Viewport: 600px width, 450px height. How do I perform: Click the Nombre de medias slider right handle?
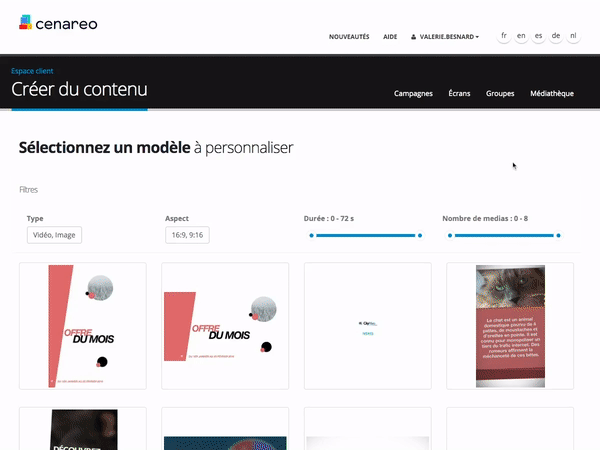pos(558,235)
